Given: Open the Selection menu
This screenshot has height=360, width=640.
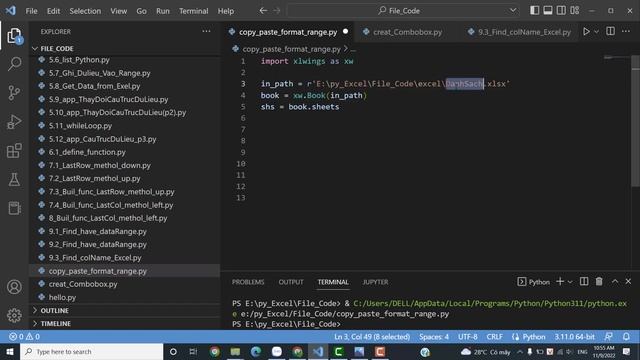Looking at the screenshot, I should [x=85, y=11].
